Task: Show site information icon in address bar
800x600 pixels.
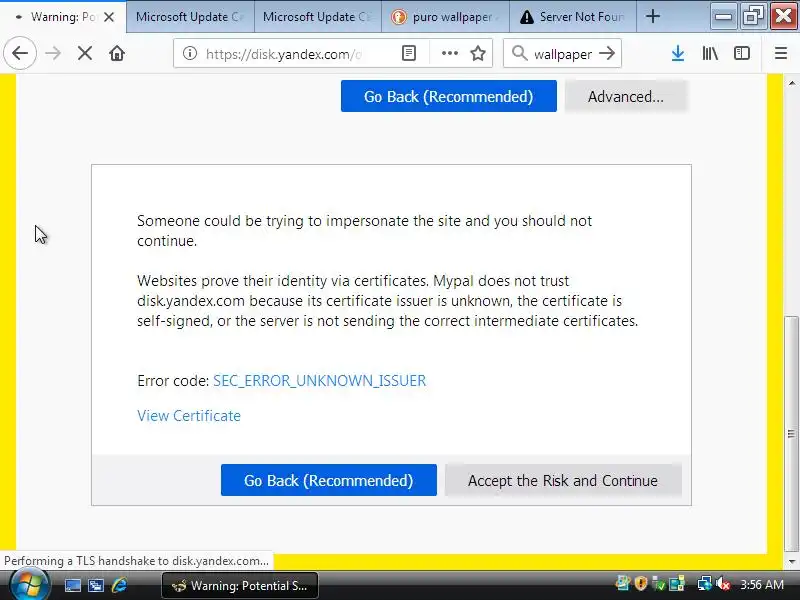Action: coord(190,53)
